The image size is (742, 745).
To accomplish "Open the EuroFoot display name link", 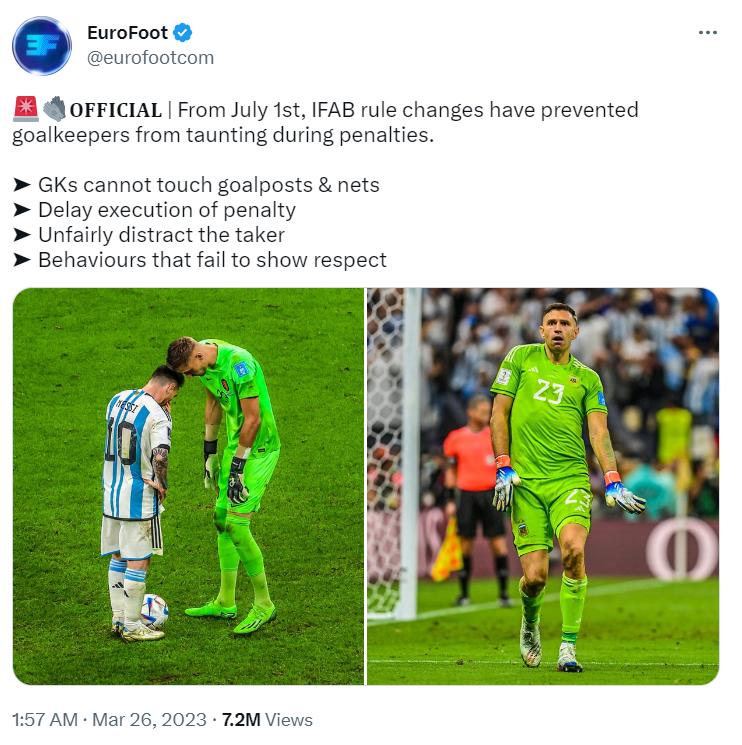I will click(x=127, y=33).
